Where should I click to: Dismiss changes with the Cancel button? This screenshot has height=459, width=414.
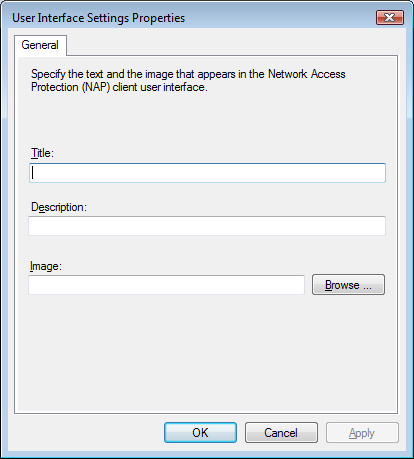281,433
